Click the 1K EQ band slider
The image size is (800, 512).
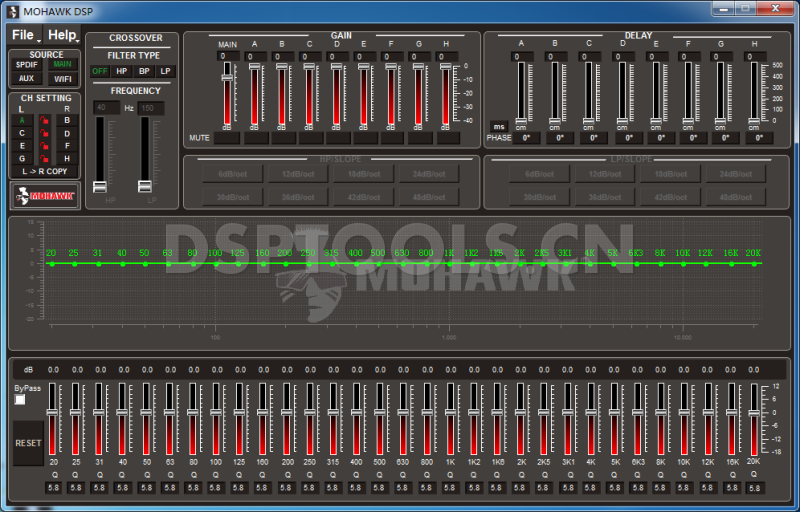pos(451,412)
